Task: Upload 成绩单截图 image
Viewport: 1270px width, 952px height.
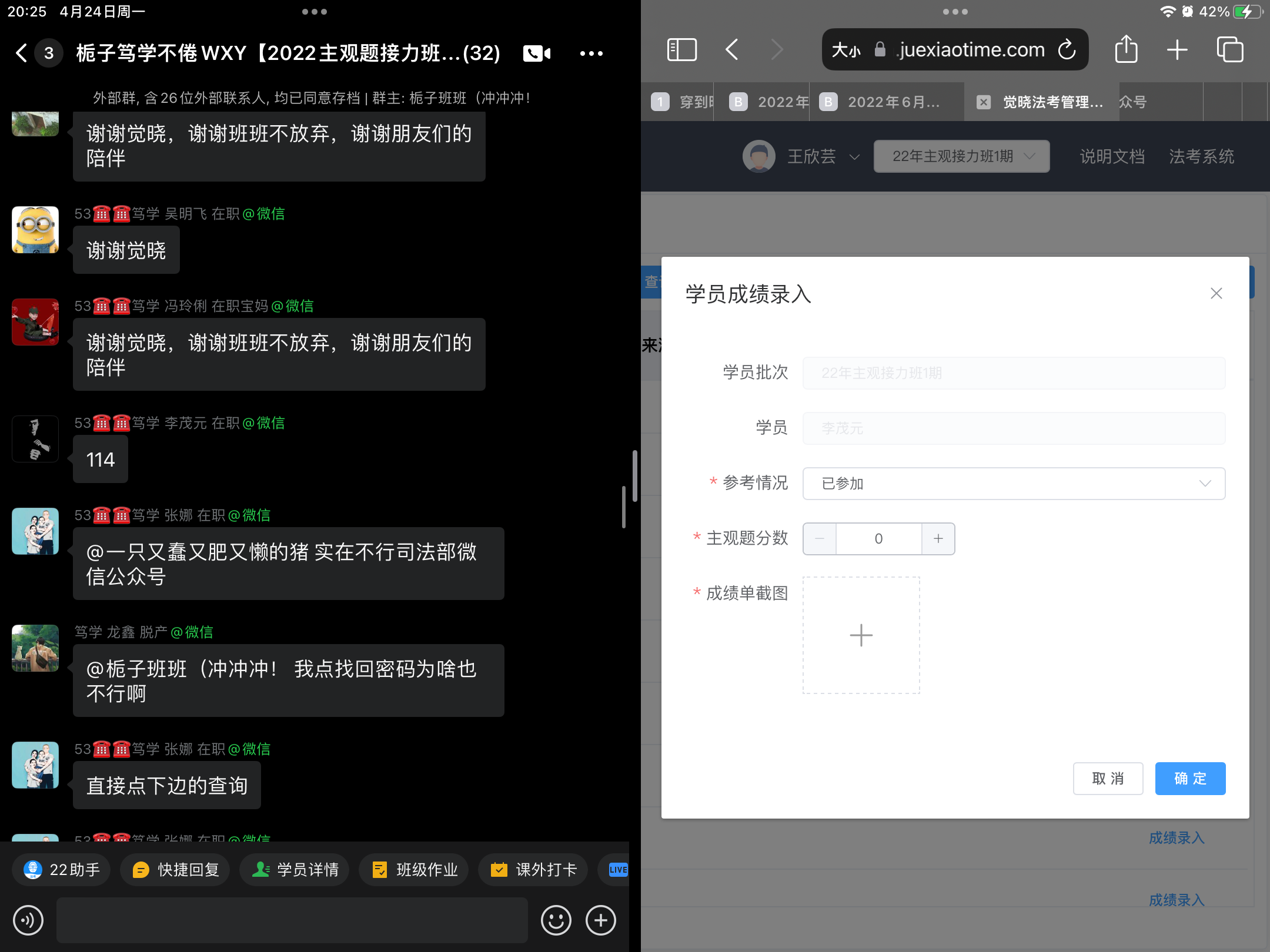Action: click(861, 635)
